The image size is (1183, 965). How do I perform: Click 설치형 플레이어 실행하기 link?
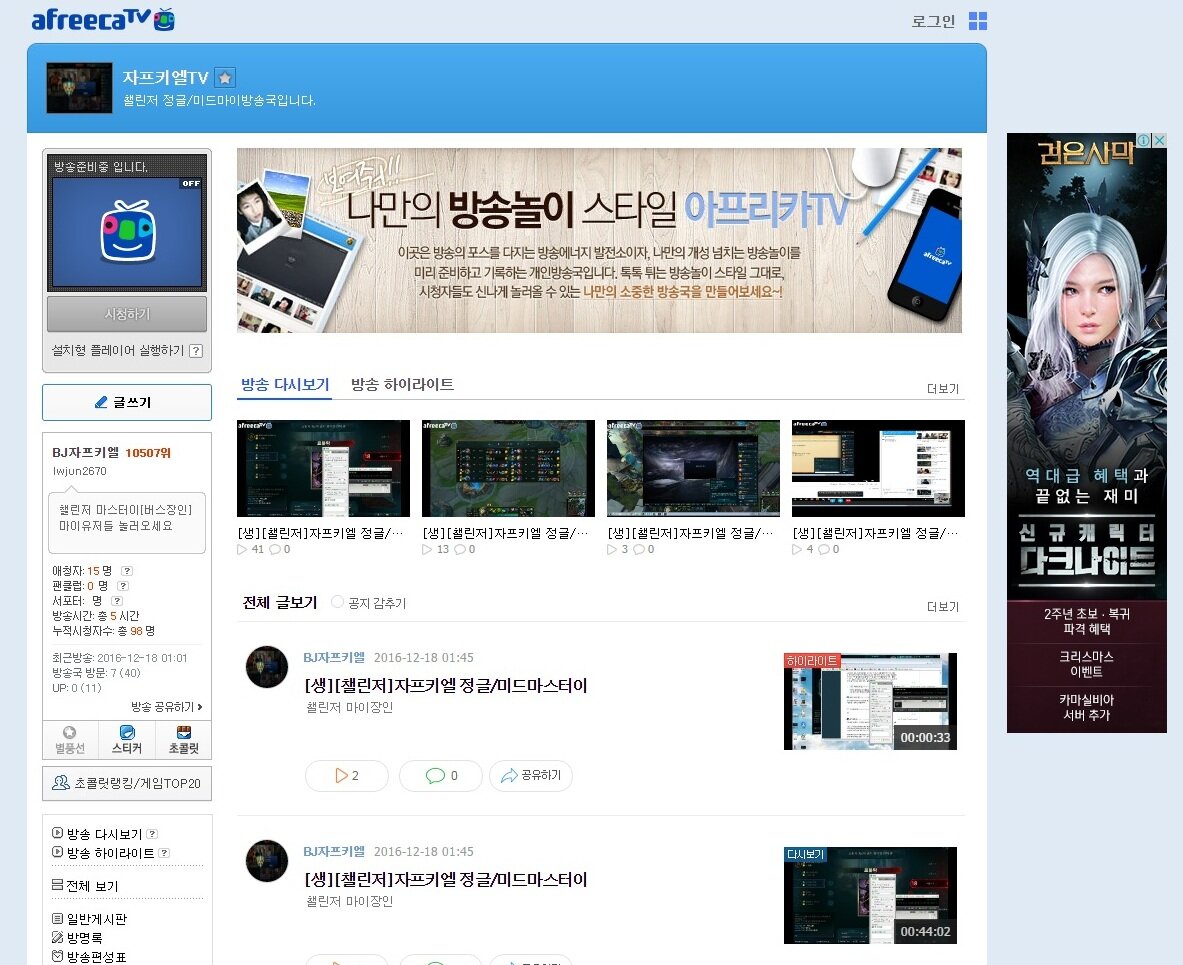coord(117,351)
